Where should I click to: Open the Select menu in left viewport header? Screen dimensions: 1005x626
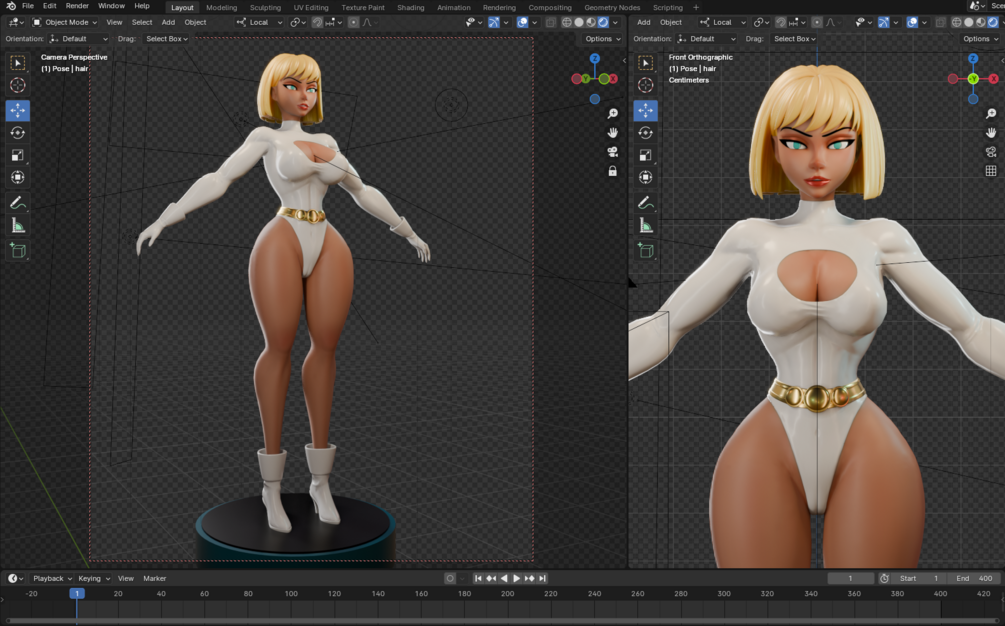142,22
